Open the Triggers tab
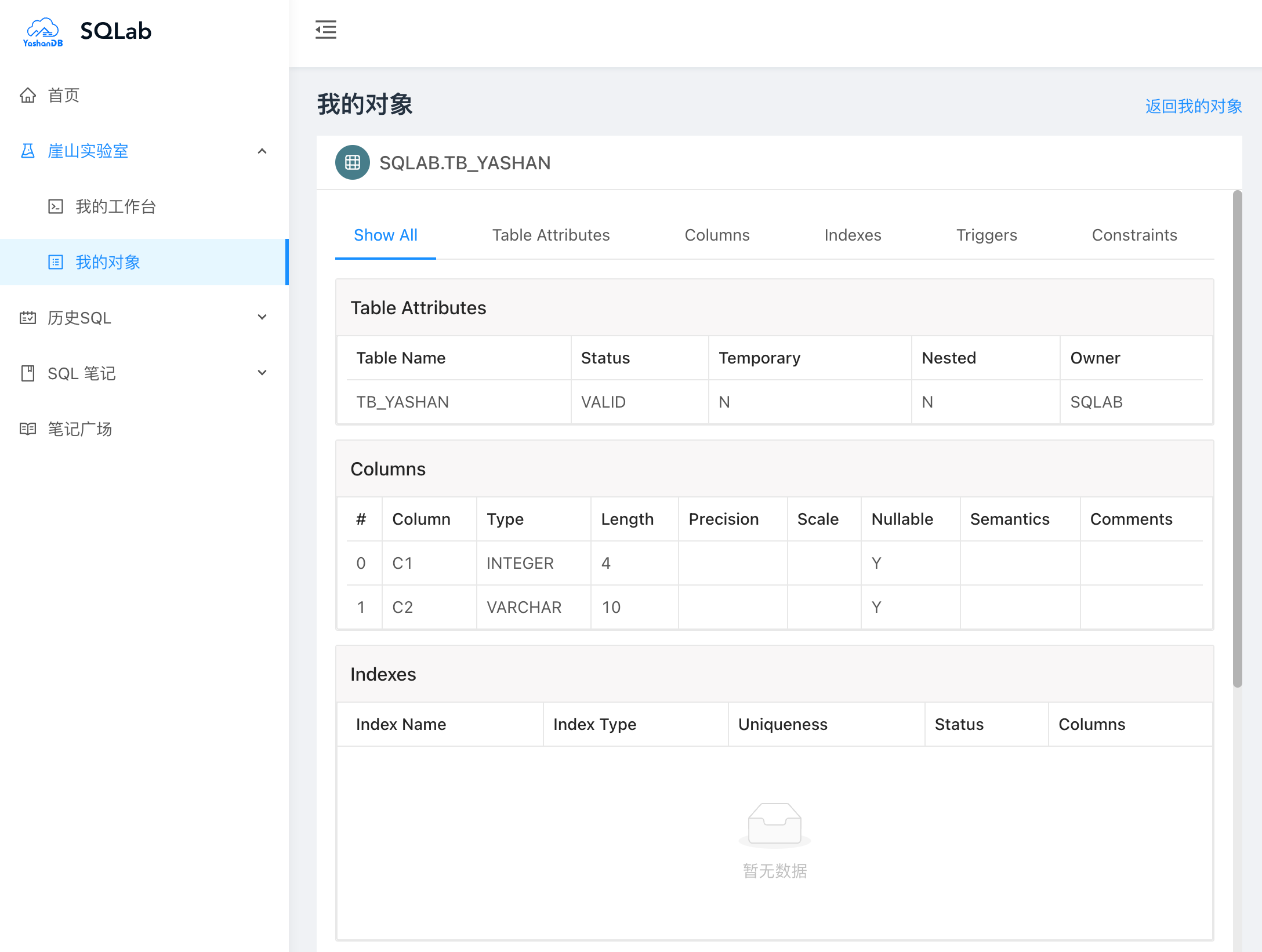This screenshot has width=1262, height=952. click(x=986, y=235)
